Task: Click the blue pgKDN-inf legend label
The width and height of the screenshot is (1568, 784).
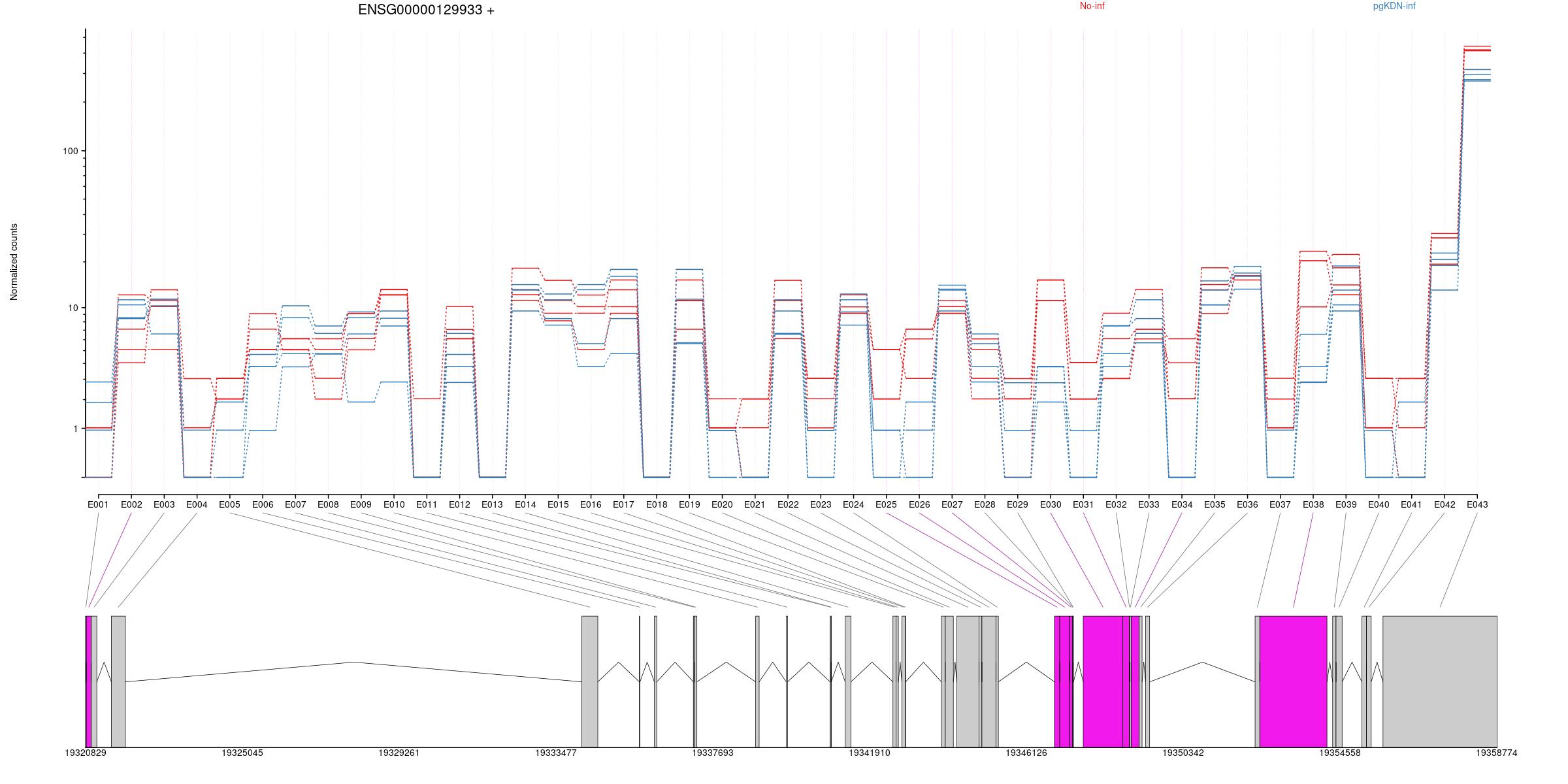Action: [x=1394, y=7]
